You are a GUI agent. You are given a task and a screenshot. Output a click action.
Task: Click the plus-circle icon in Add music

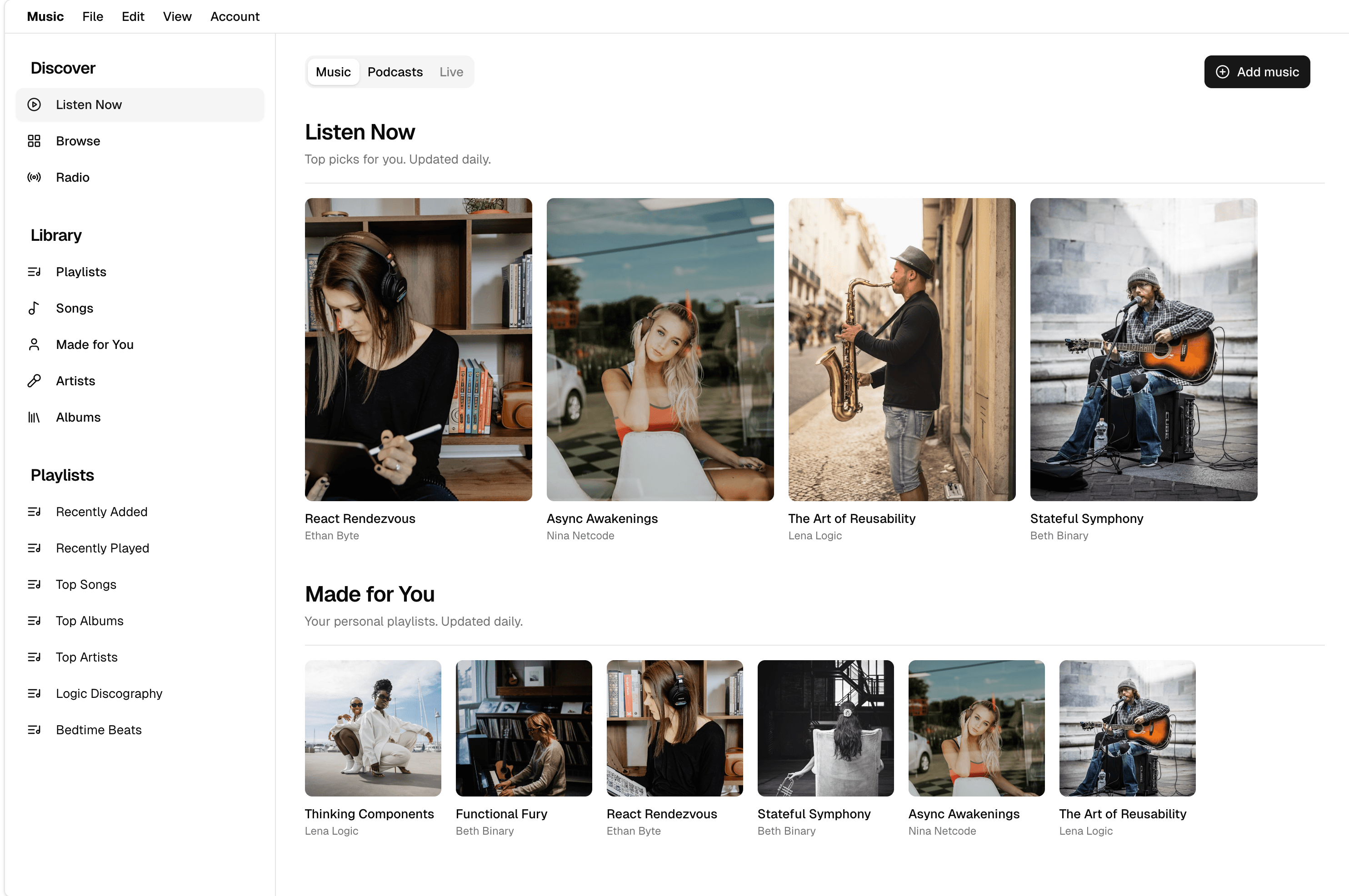(x=1222, y=72)
